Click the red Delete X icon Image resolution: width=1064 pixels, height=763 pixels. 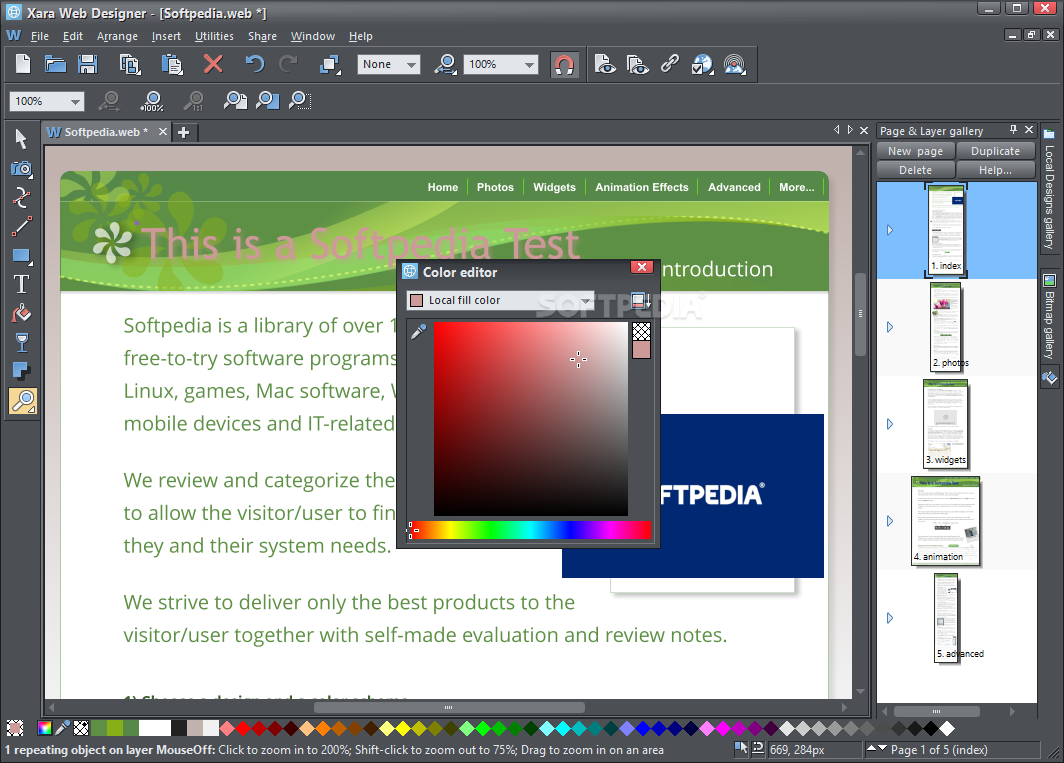tap(213, 64)
